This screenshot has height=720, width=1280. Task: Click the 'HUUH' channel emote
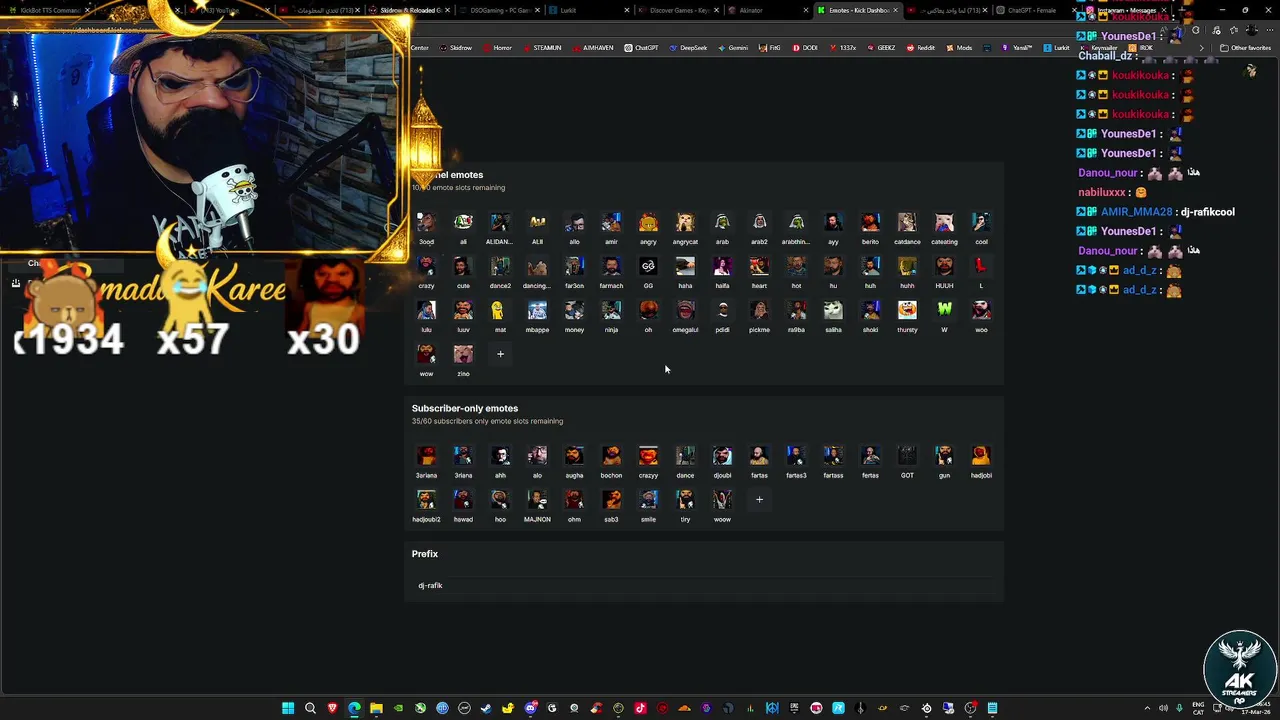coord(944,266)
